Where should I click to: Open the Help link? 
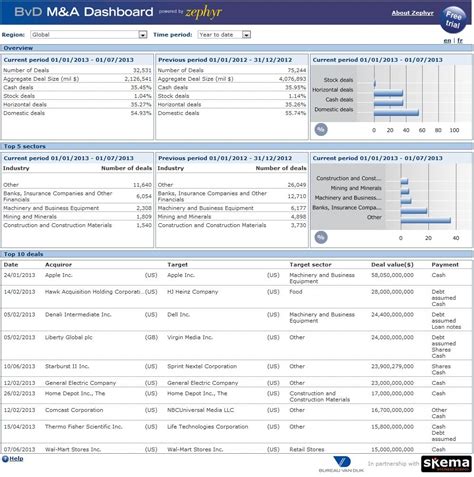tap(16, 459)
